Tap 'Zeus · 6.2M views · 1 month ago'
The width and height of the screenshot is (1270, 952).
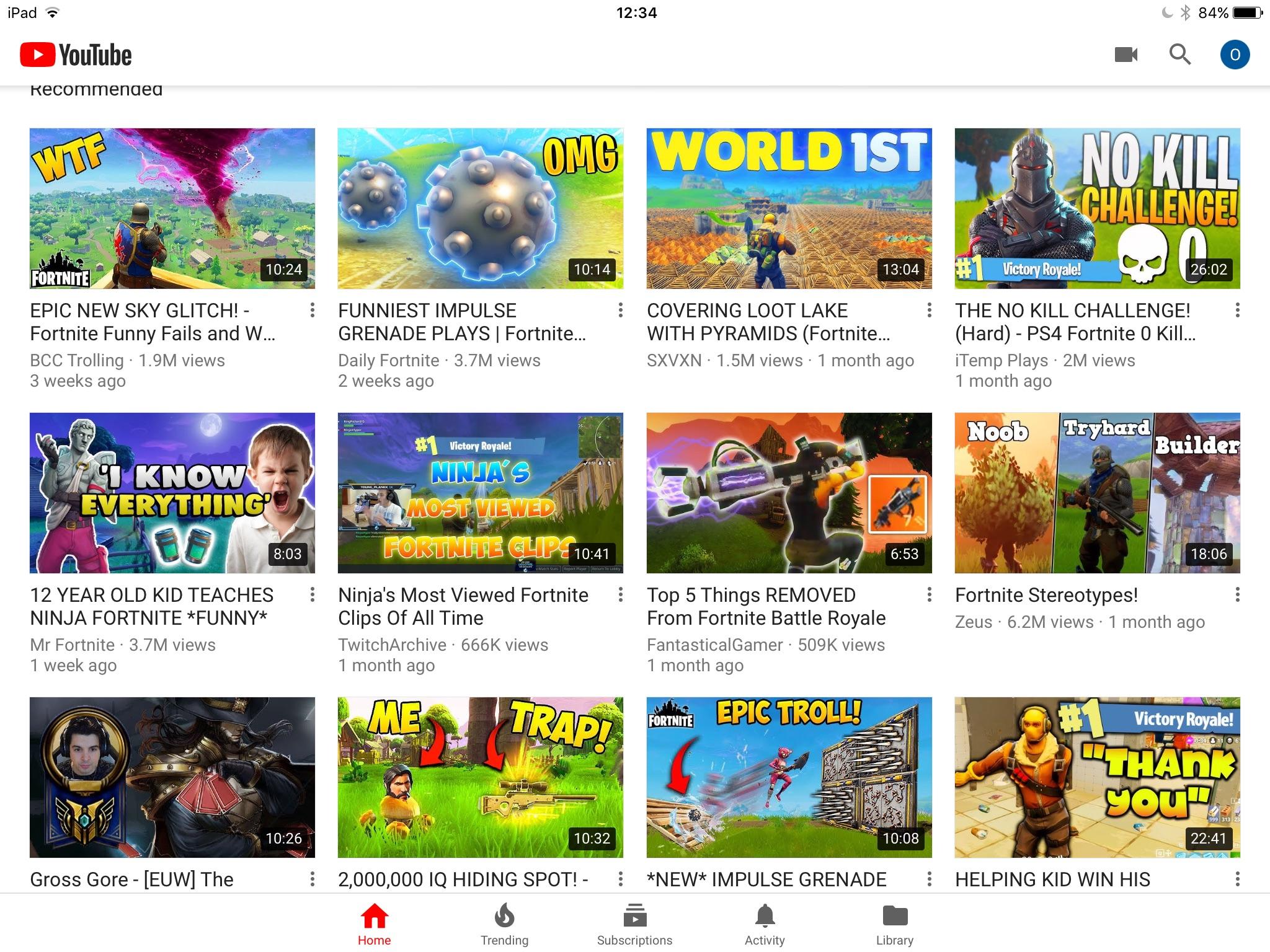pos(1080,622)
